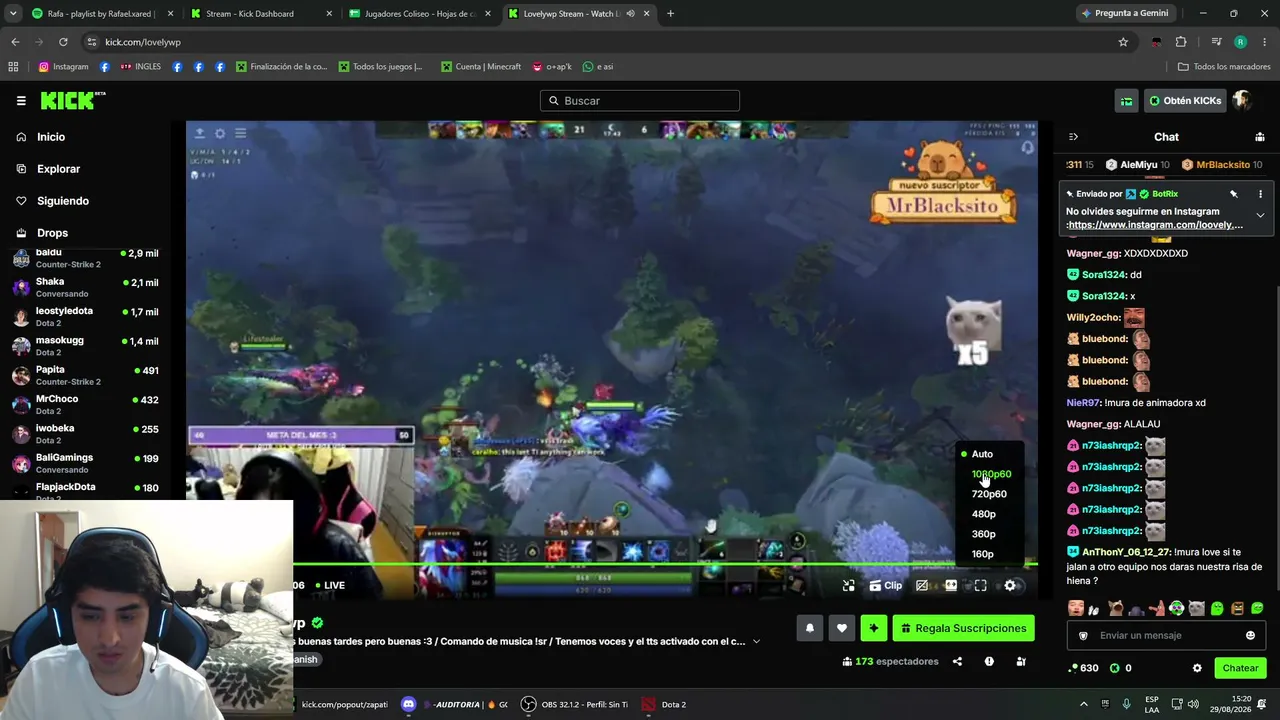Image resolution: width=1280 pixels, height=720 pixels.
Task: Expand the stream title description chevron
Action: pos(756,641)
